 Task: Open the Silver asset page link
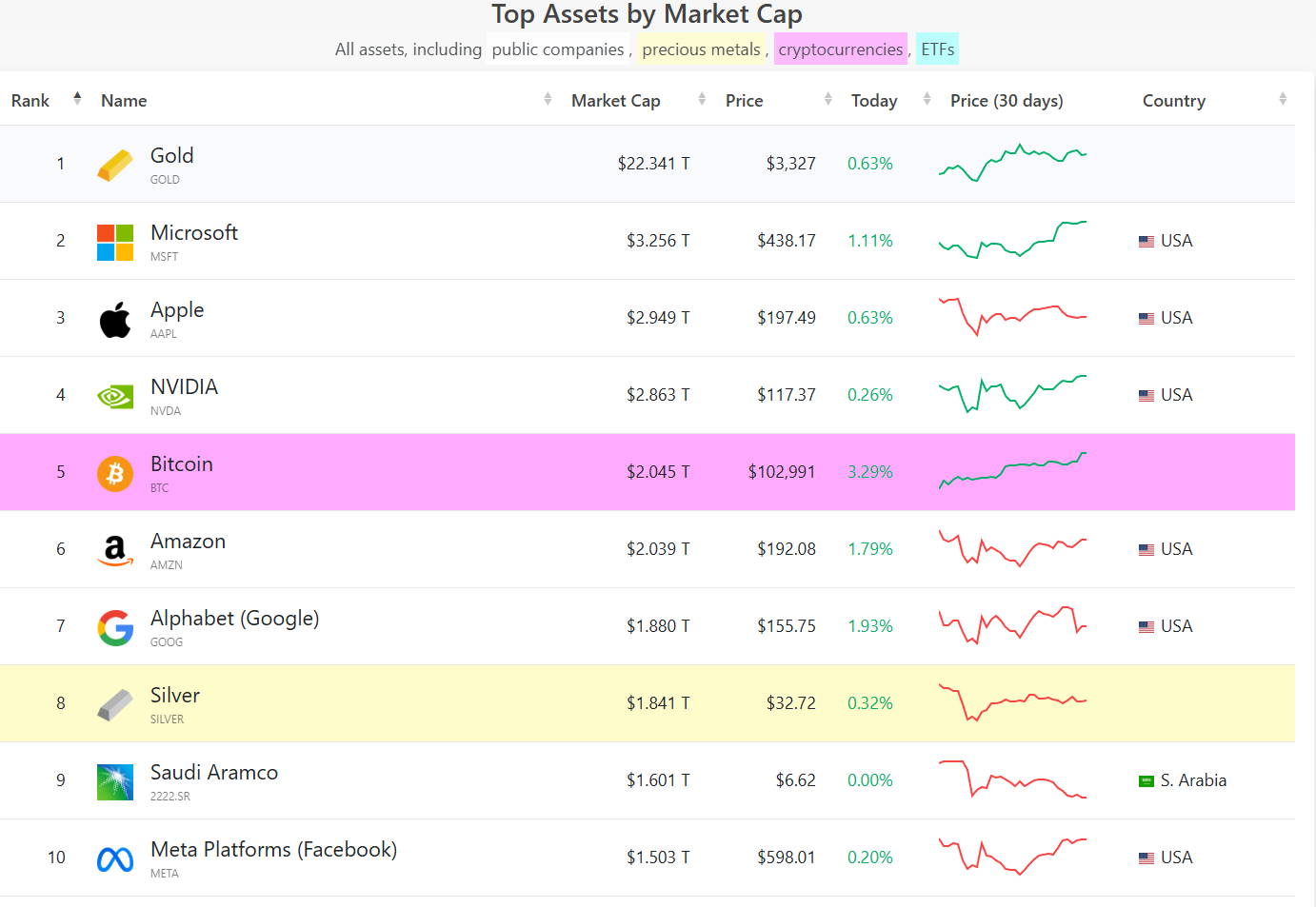click(175, 696)
